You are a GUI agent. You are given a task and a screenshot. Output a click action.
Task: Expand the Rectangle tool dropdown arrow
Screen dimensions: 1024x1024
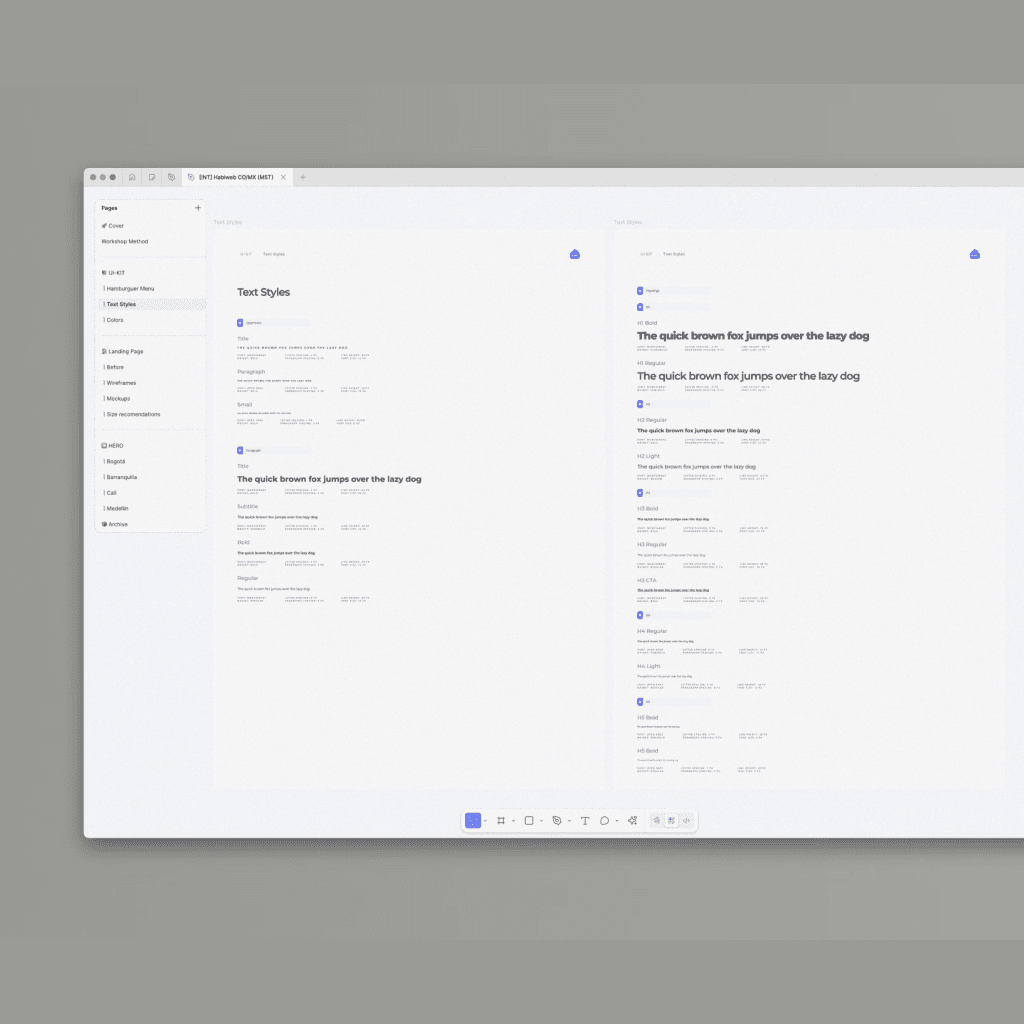(541, 821)
